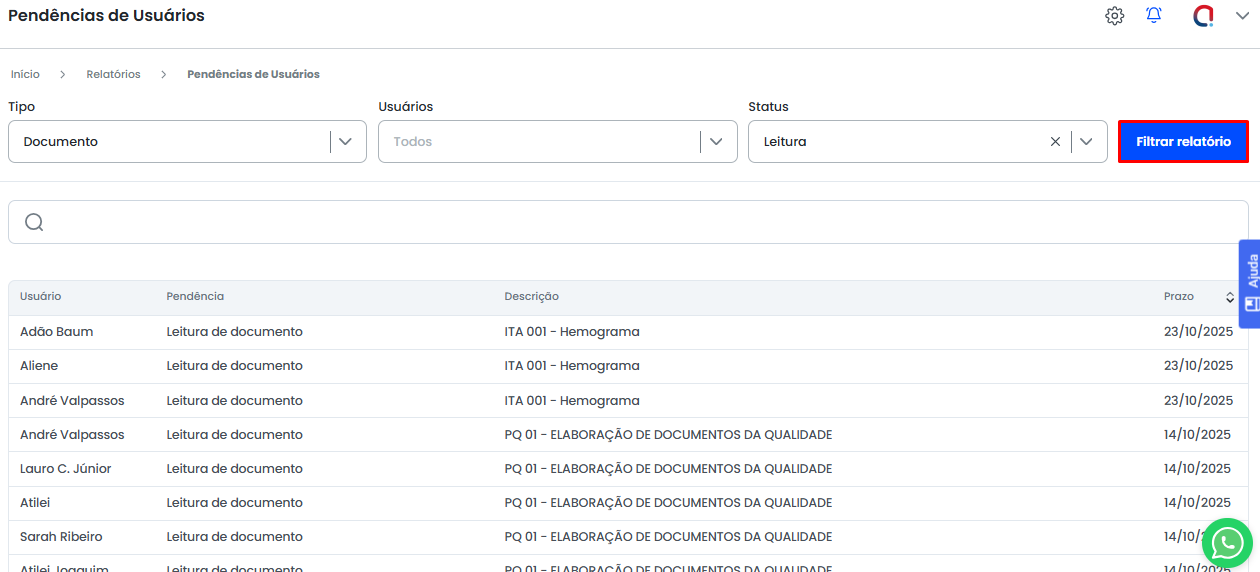
Task: Expand the Status dropdown arrow
Action: click(1086, 142)
